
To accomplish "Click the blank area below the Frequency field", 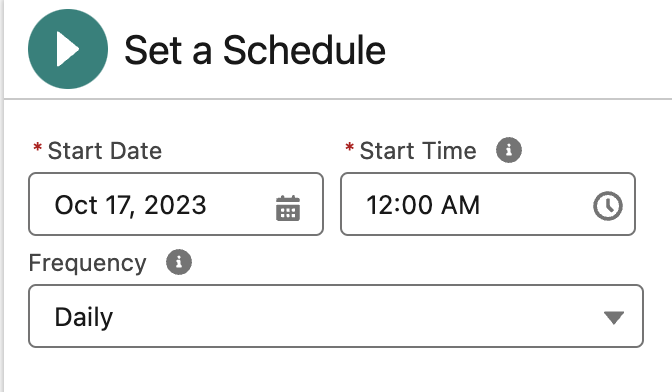I will pos(336,371).
